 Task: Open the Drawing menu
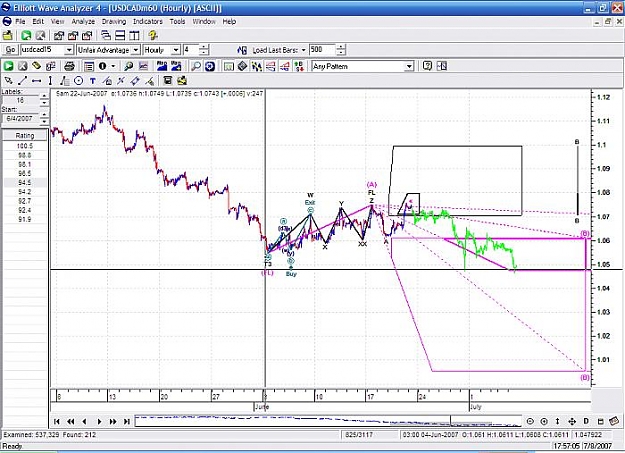coord(114,22)
